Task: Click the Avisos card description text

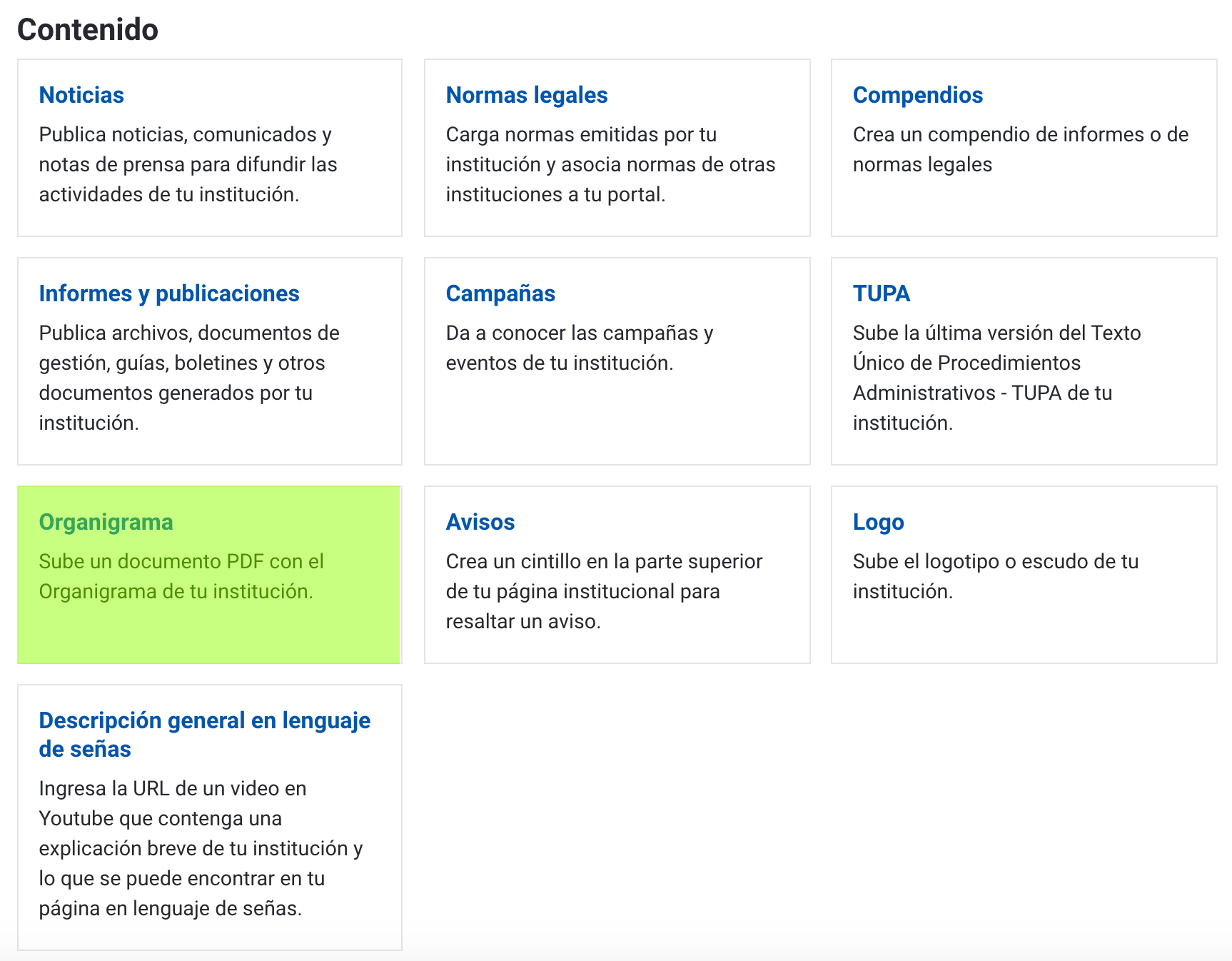Action: point(604,591)
